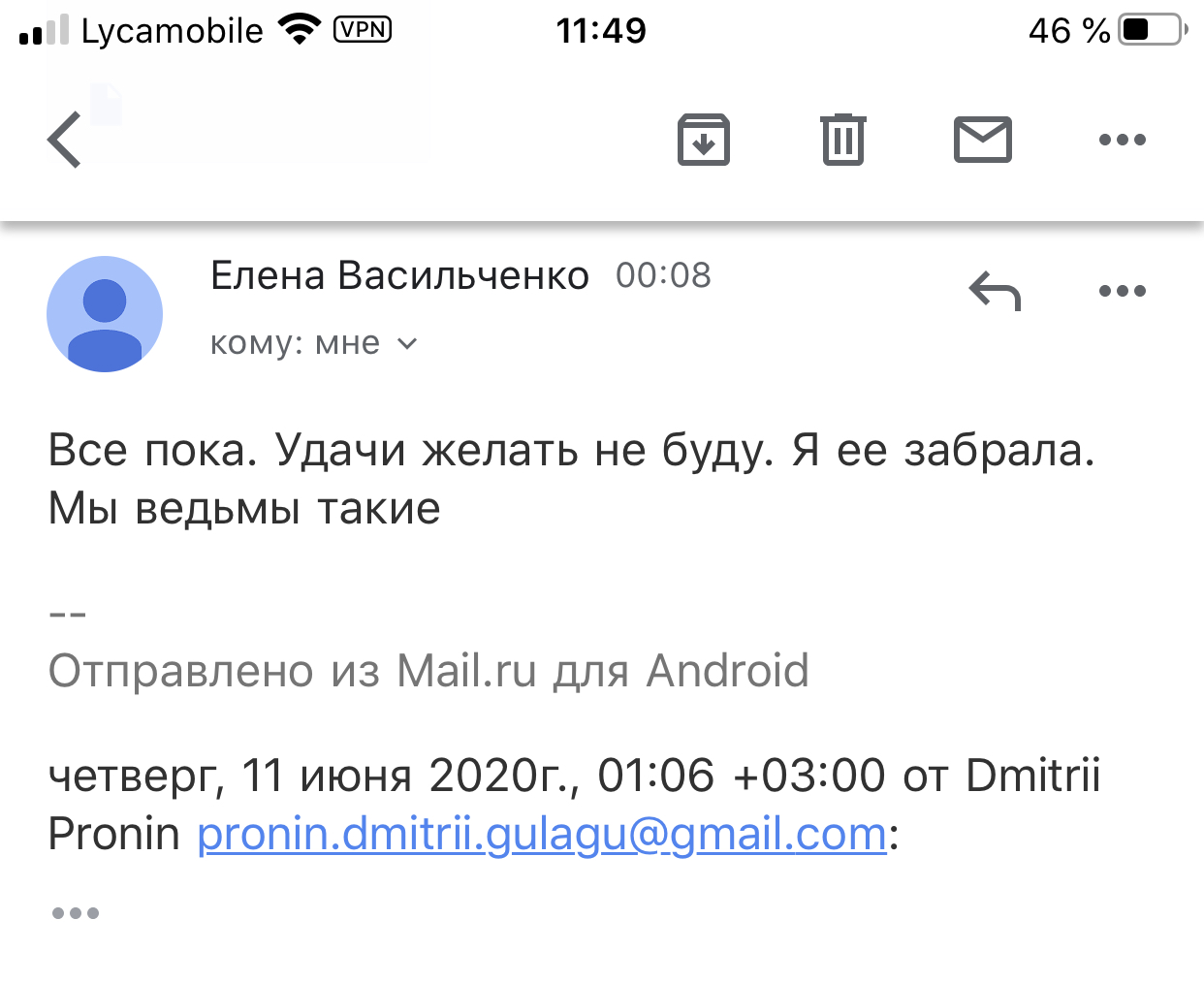Show the trimmed quoted text
This screenshot has width=1204, height=983.
tap(76, 913)
